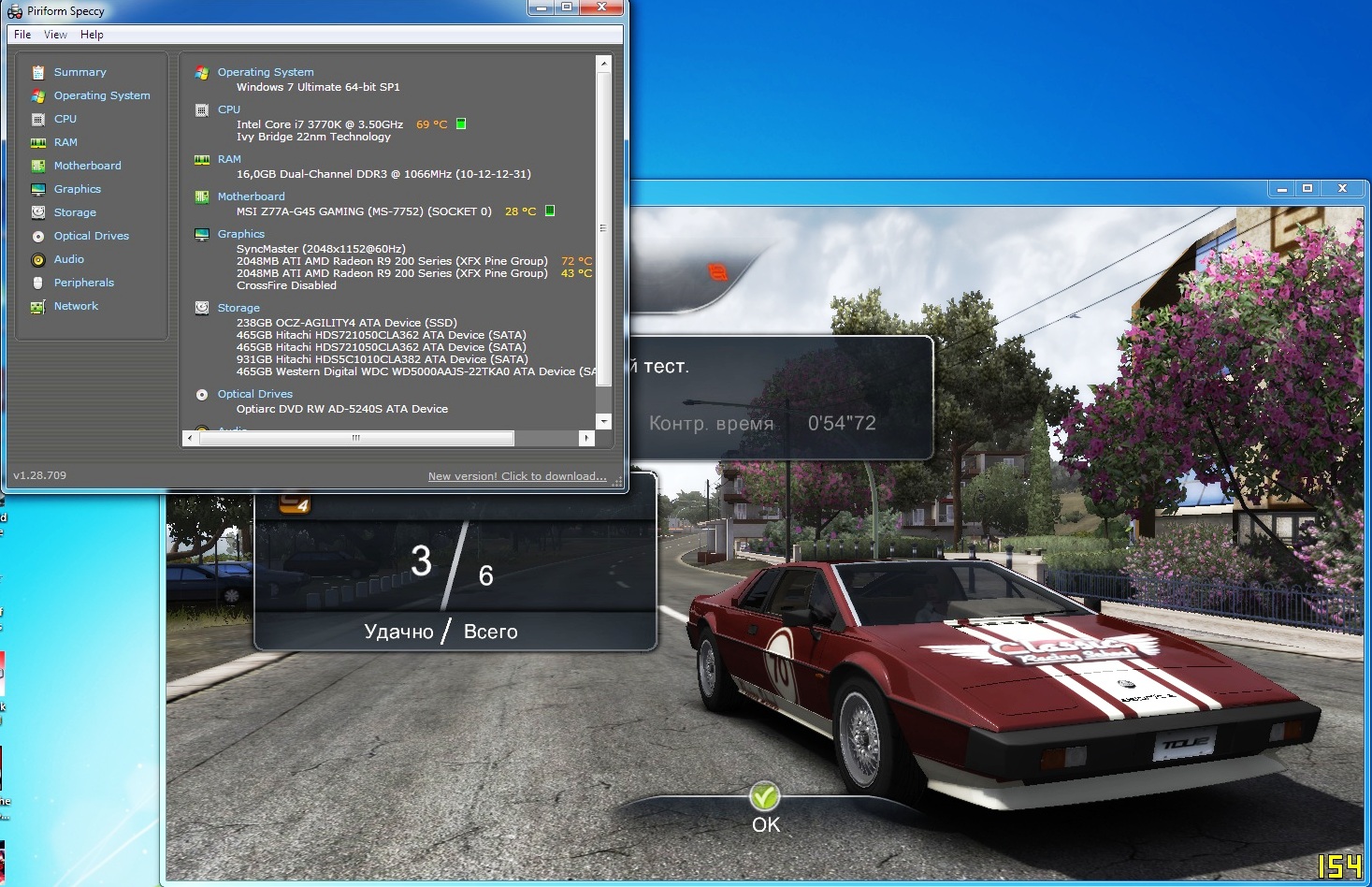Select the '931GB Hitachi HDS5C1010CLA382' storage line
The height and width of the screenshot is (887, 1372).
click(x=383, y=359)
